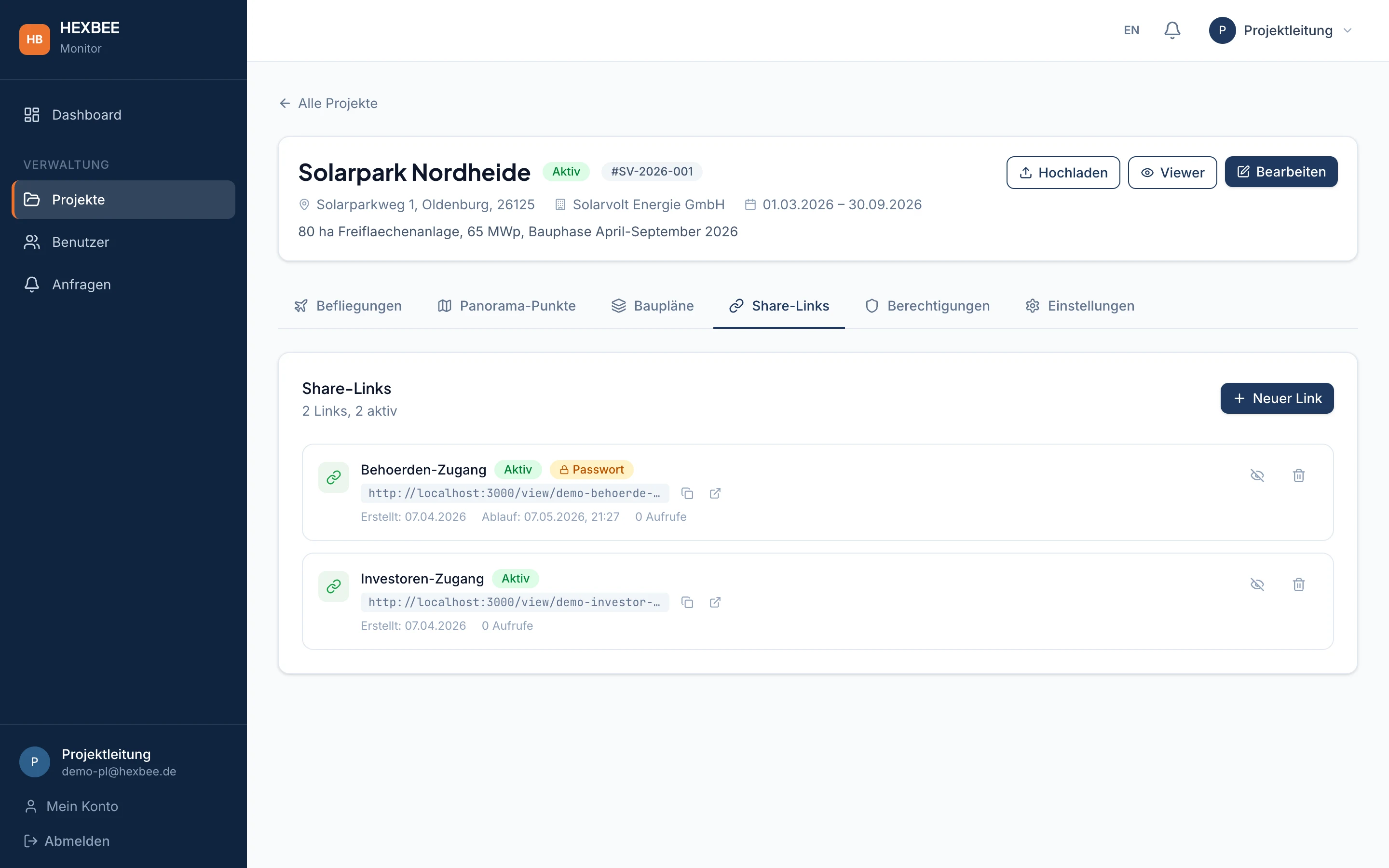This screenshot has height=868, width=1389.
Task: Create a new share link
Action: [1277, 398]
